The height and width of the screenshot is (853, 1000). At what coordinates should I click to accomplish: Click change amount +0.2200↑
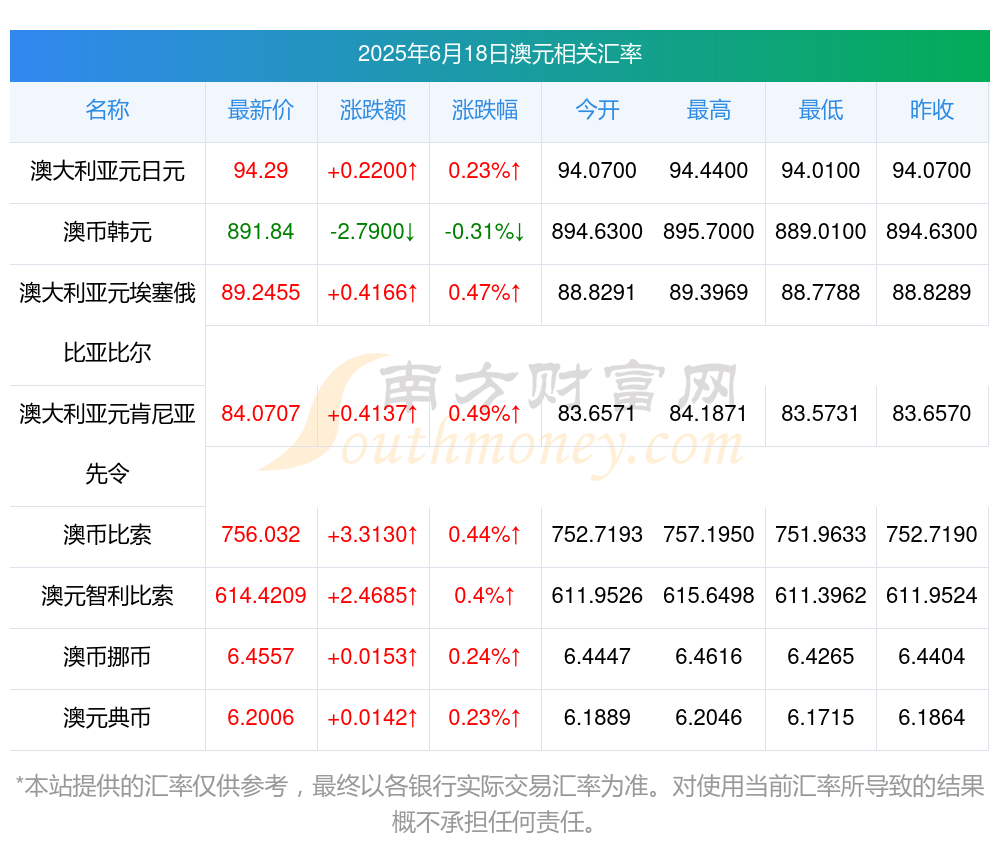(373, 171)
